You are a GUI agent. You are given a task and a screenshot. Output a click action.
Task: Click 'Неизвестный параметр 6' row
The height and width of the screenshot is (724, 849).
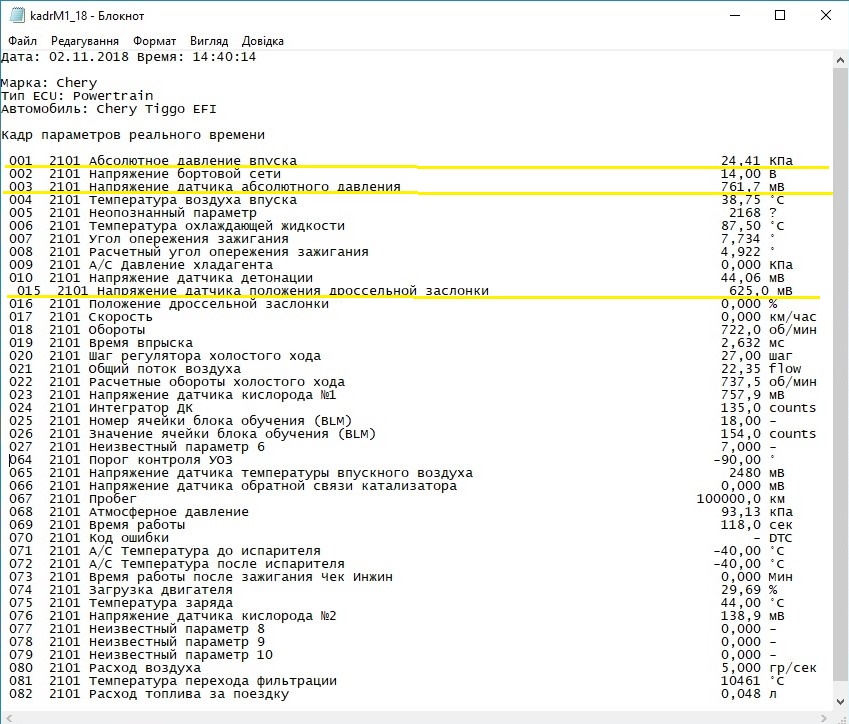coord(393,447)
